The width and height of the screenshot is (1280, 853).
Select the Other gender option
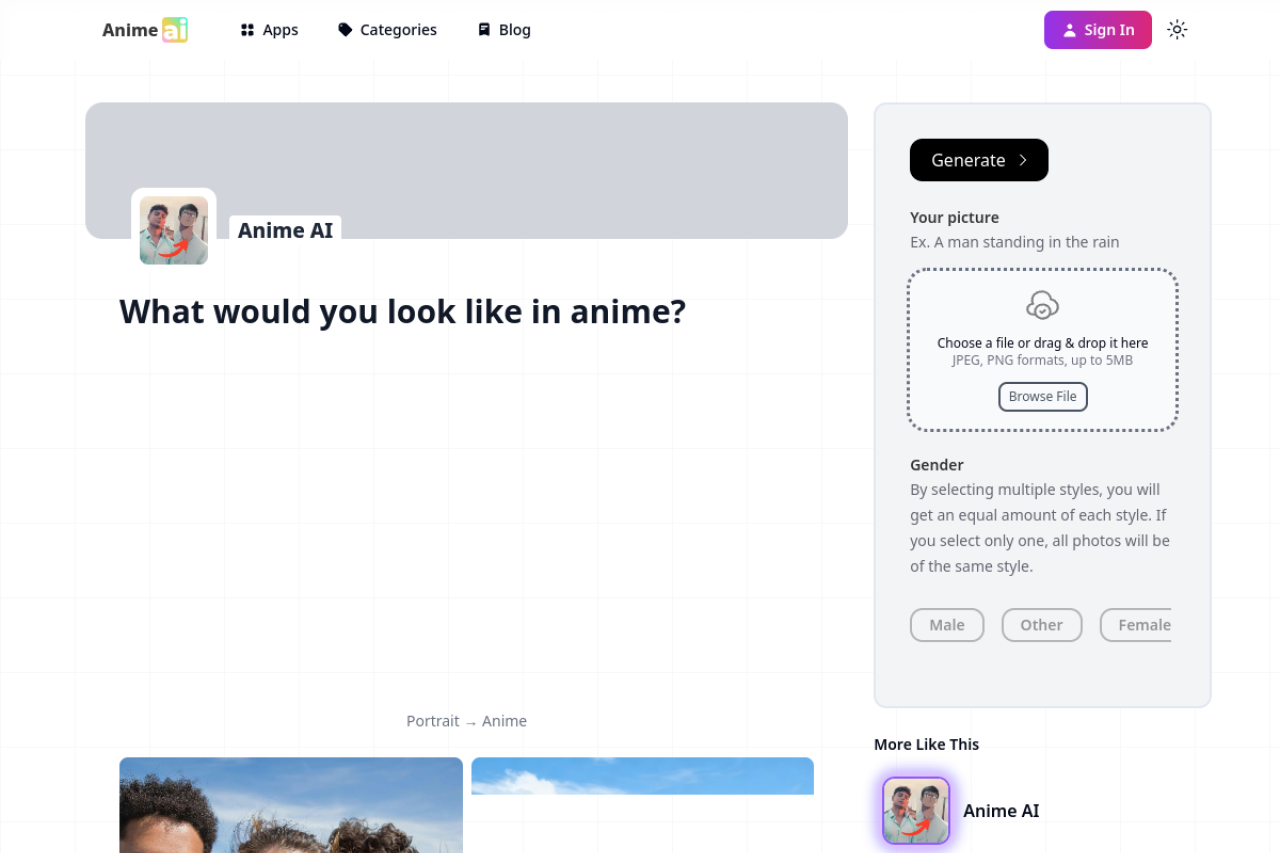pyautogui.click(x=1042, y=625)
